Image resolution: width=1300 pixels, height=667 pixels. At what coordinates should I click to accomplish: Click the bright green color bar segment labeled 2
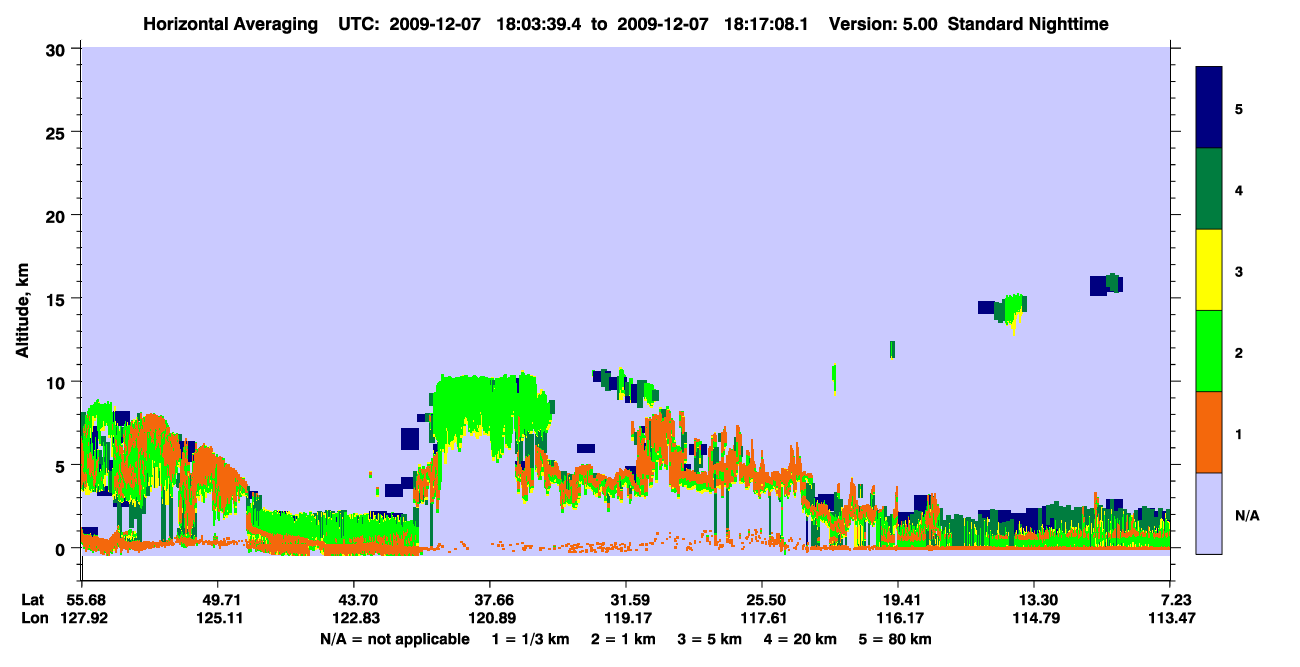[x=1209, y=351]
